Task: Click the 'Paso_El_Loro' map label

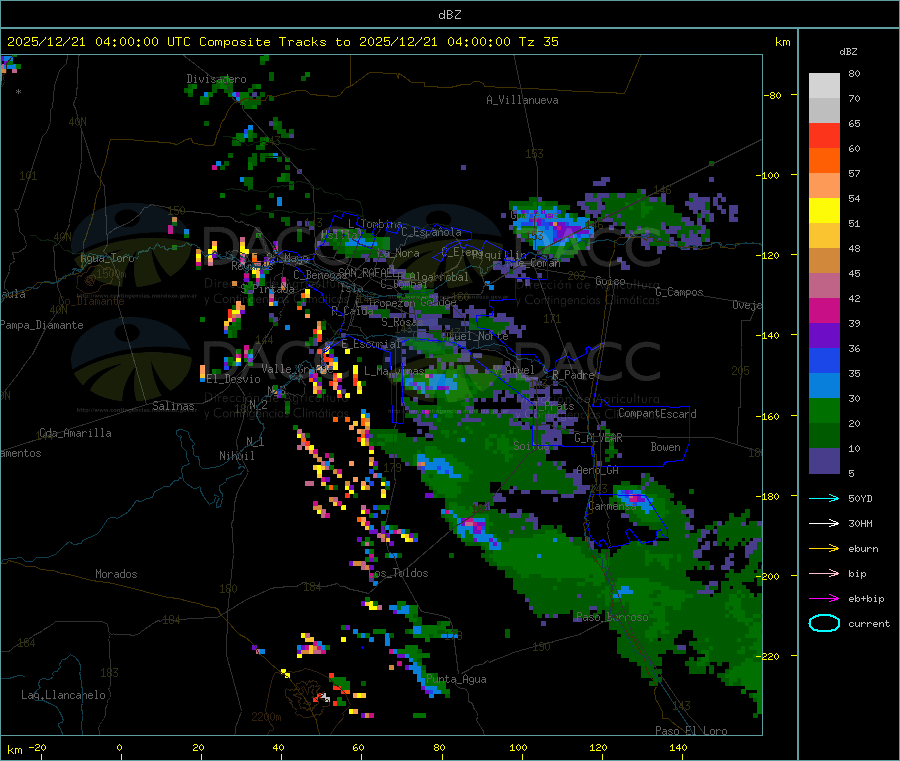Action: [x=692, y=731]
